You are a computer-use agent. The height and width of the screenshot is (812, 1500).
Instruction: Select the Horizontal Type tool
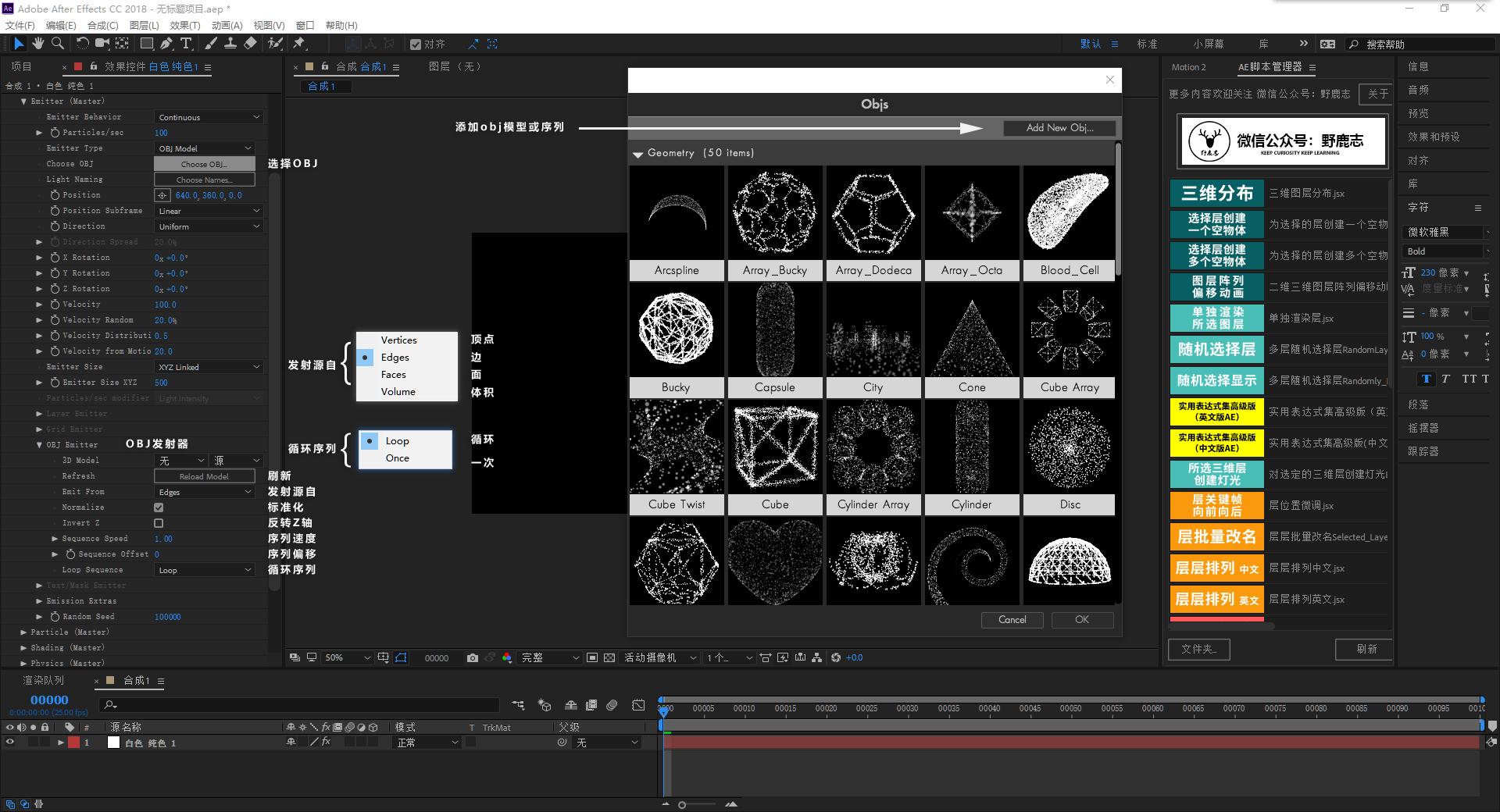pos(186,44)
